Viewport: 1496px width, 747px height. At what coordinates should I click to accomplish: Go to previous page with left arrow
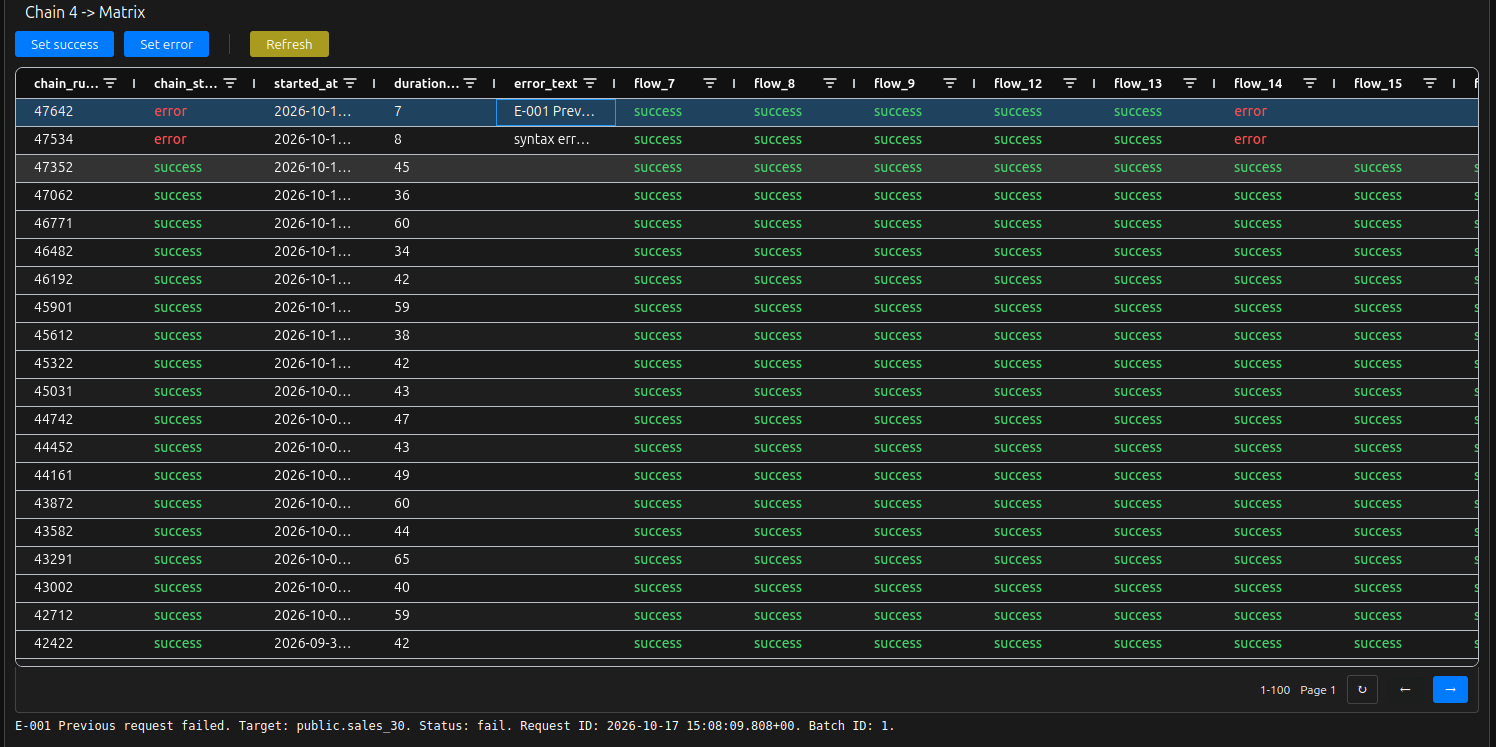(x=1405, y=689)
